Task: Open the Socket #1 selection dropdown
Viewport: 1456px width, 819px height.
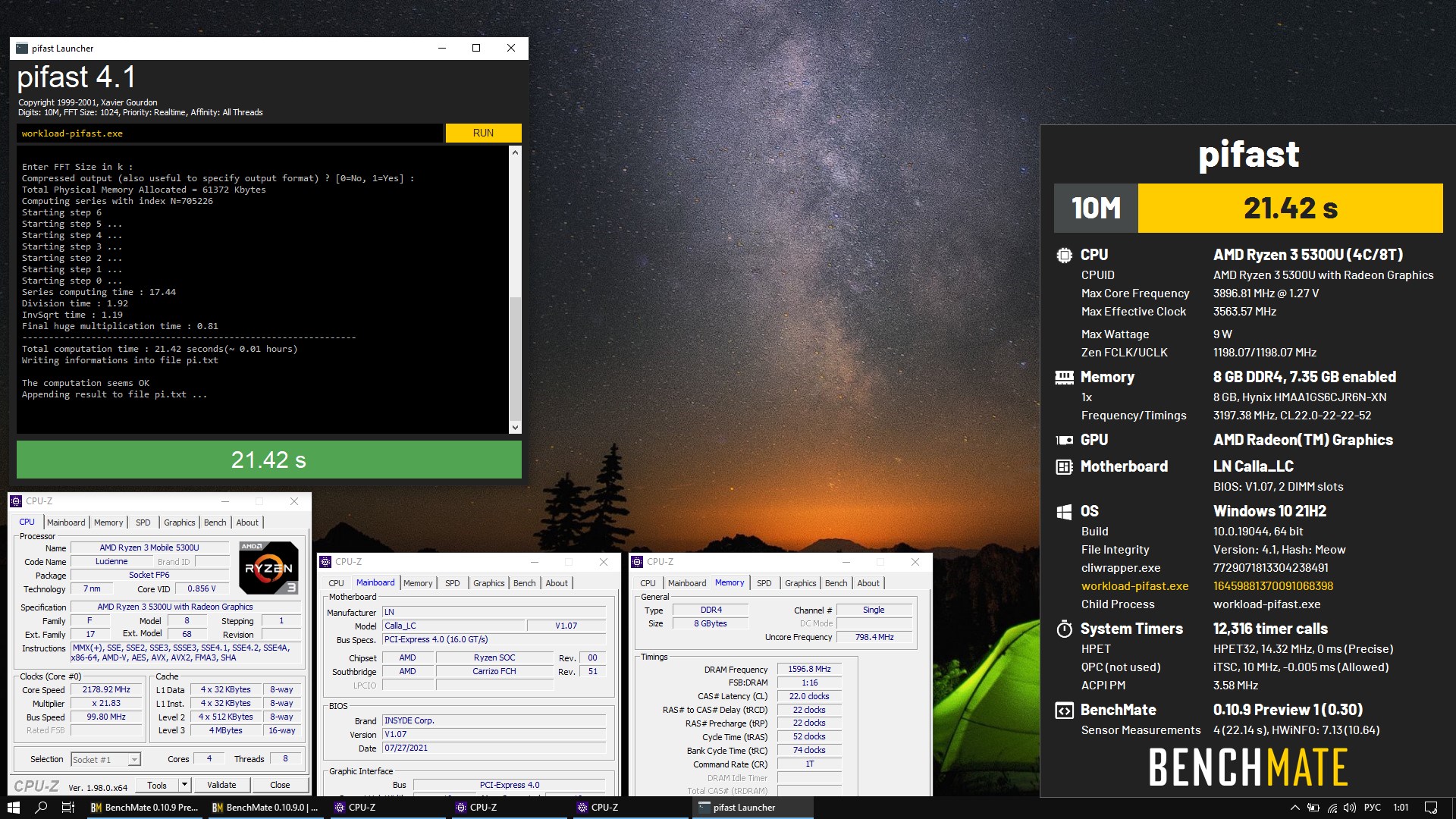Action: (x=106, y=759)
